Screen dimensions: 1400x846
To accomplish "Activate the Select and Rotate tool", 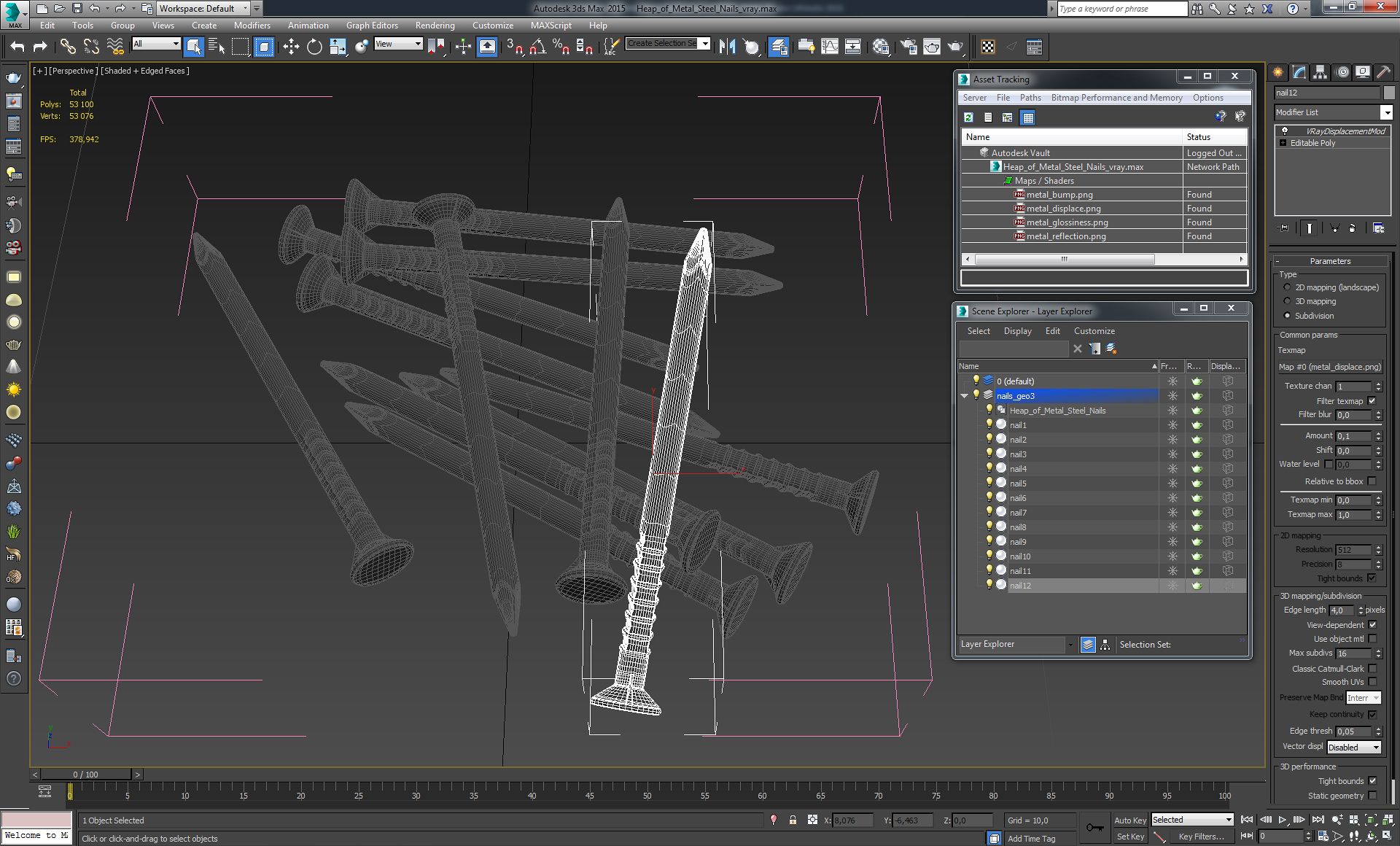I will click(x=314, y=47).
